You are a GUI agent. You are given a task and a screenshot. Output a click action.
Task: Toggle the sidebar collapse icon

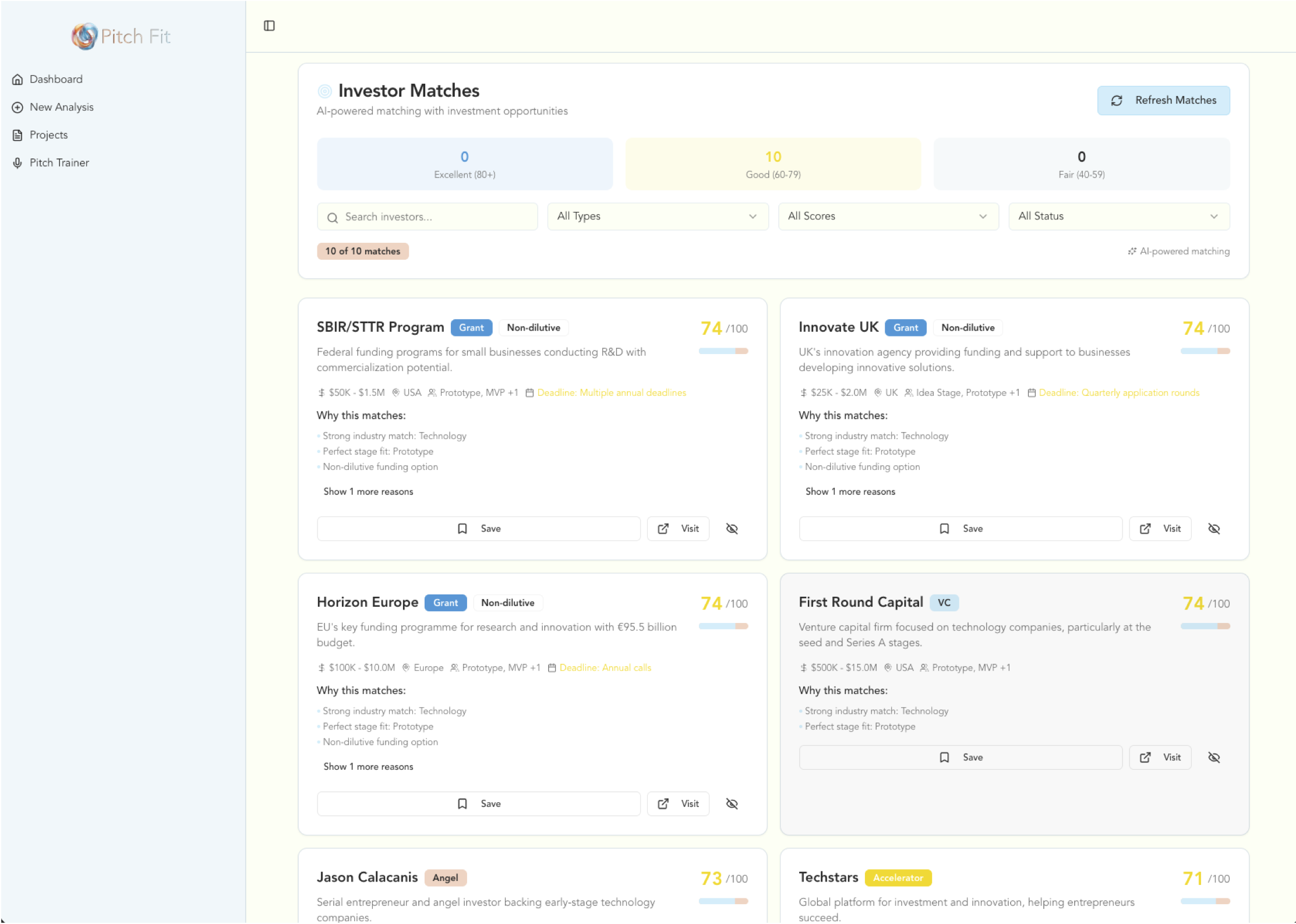(x=269, y=26)
